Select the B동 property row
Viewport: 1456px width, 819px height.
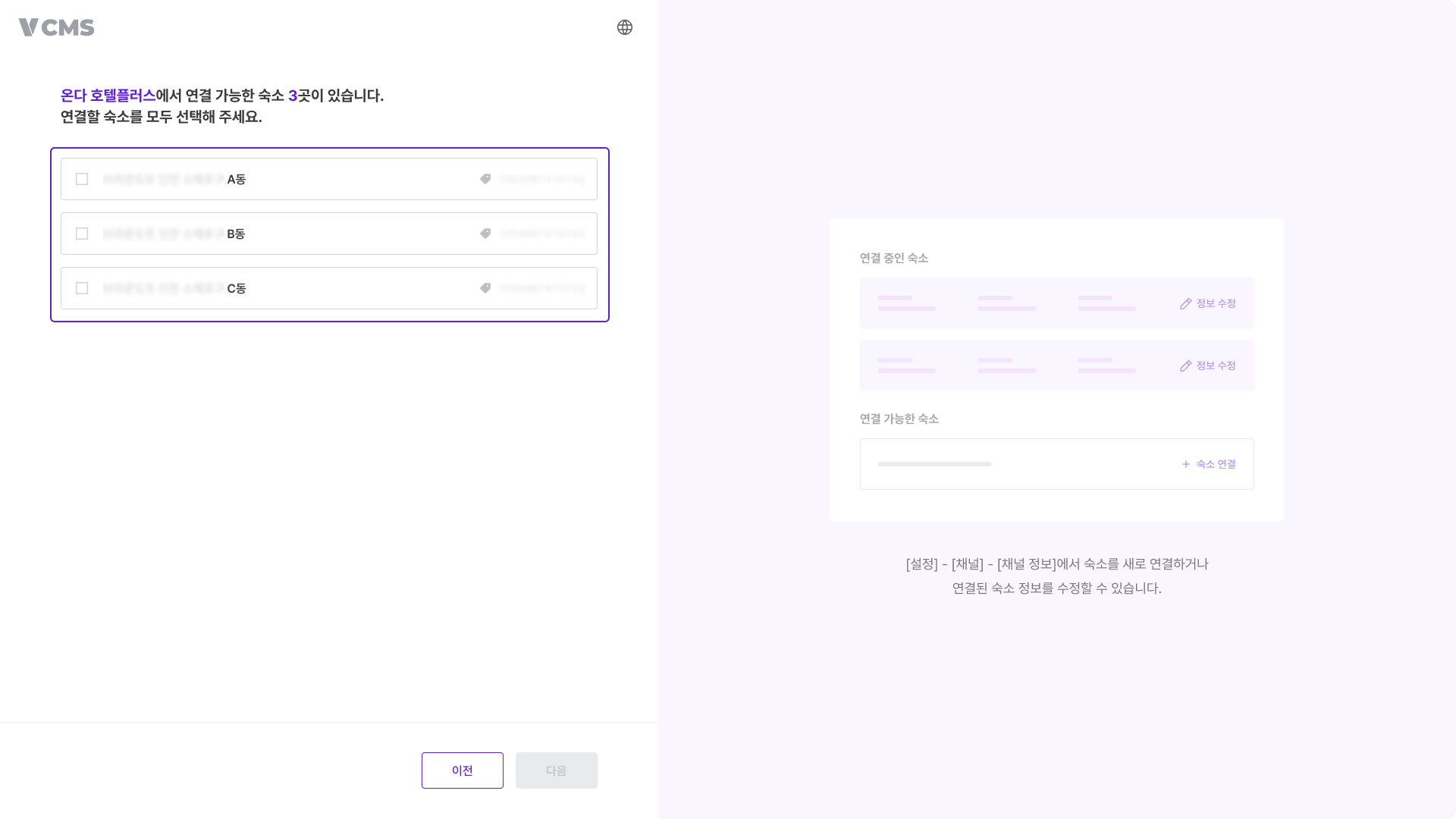pyautogui.click(x=328, y=234)
